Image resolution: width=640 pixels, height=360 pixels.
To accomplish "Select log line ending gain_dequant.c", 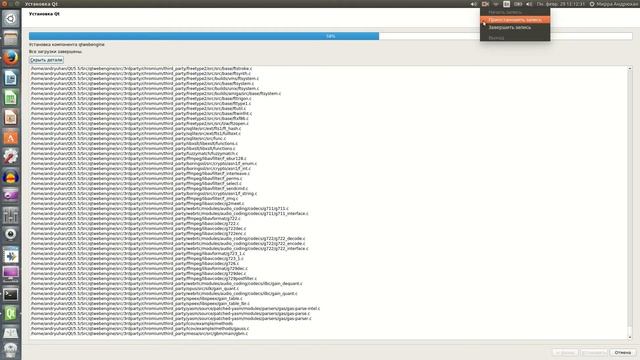I will 167,283.
